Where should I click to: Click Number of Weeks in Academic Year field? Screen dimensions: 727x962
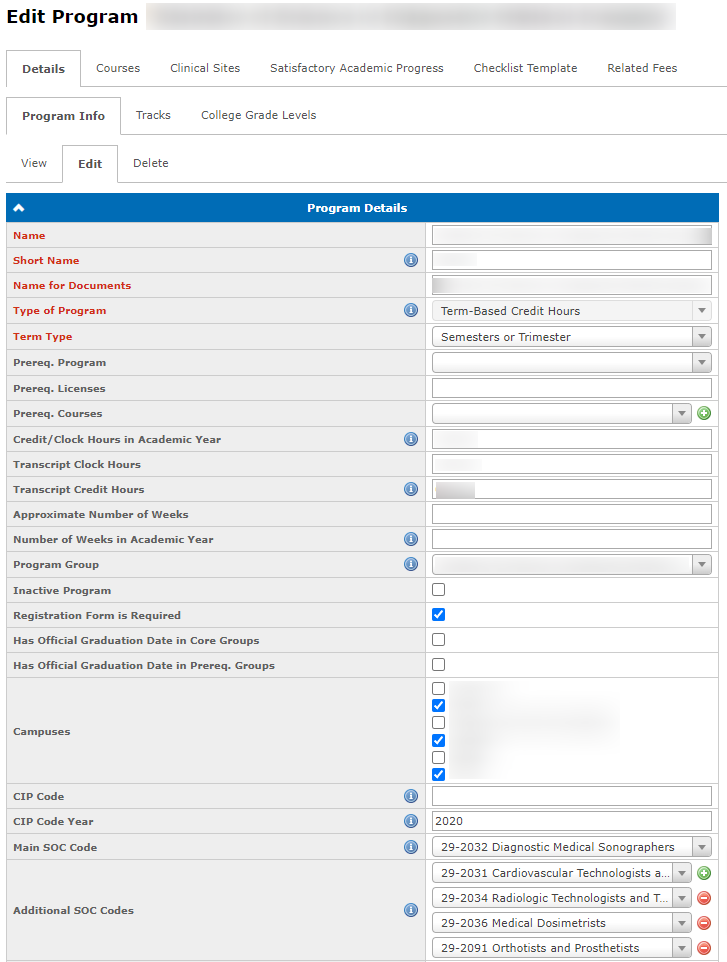pos(572,539)
